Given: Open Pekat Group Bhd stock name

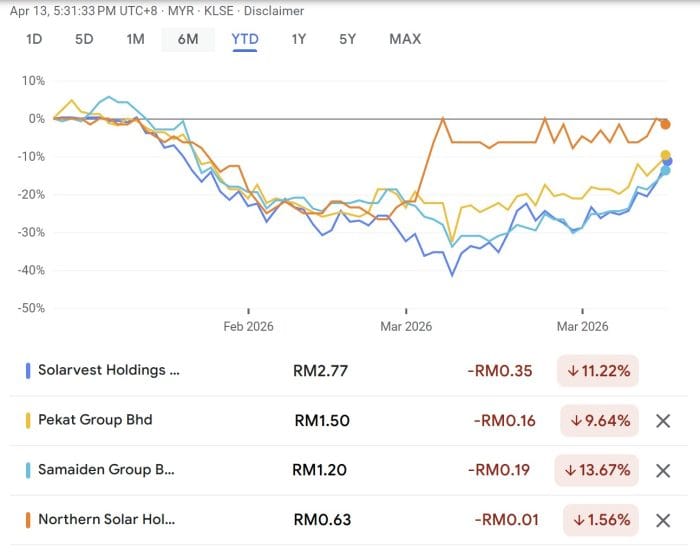Looking at the screenshot, I should (95, 420).
